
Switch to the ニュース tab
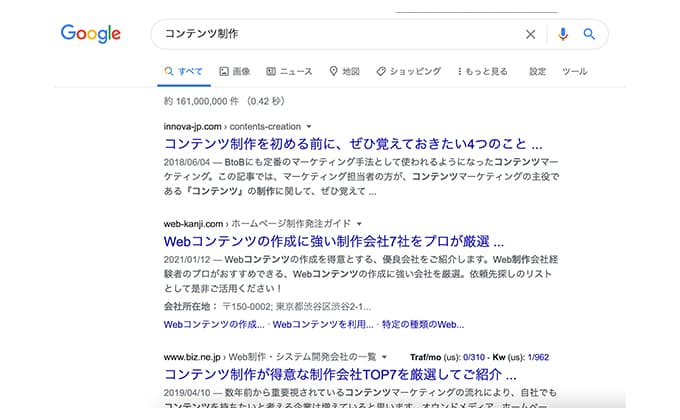289,72
